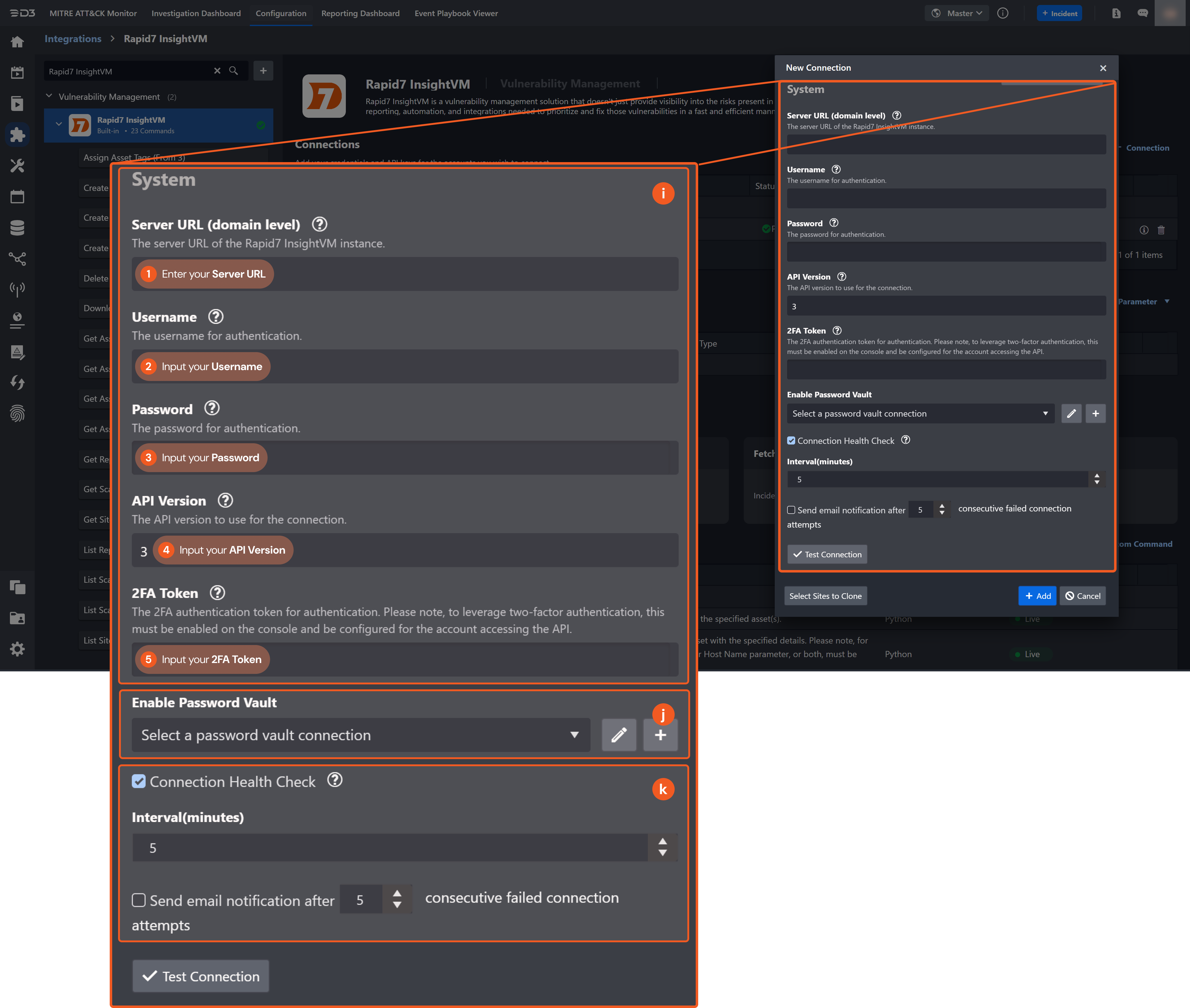Enable Send email notification after checkbox
1190x1008 pixels.
[791, 510]
